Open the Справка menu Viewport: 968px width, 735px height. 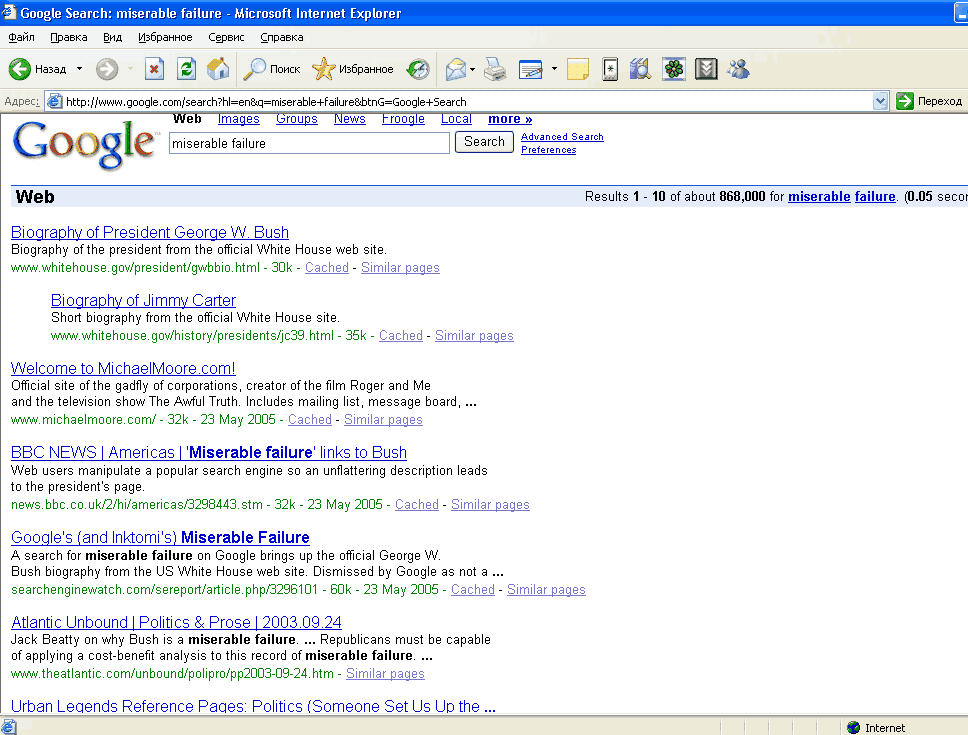282,37
